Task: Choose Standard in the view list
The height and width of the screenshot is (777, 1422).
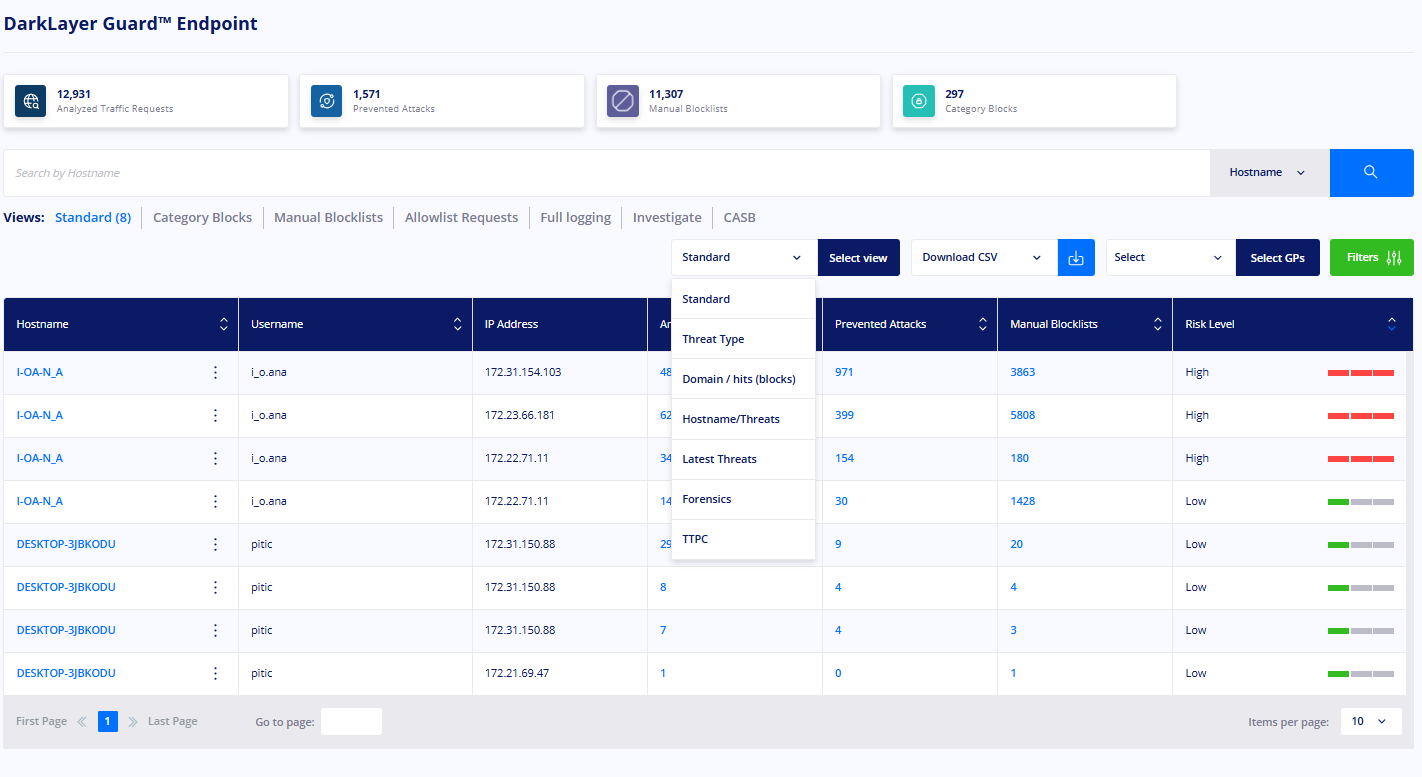Action: tap(744, 299)
